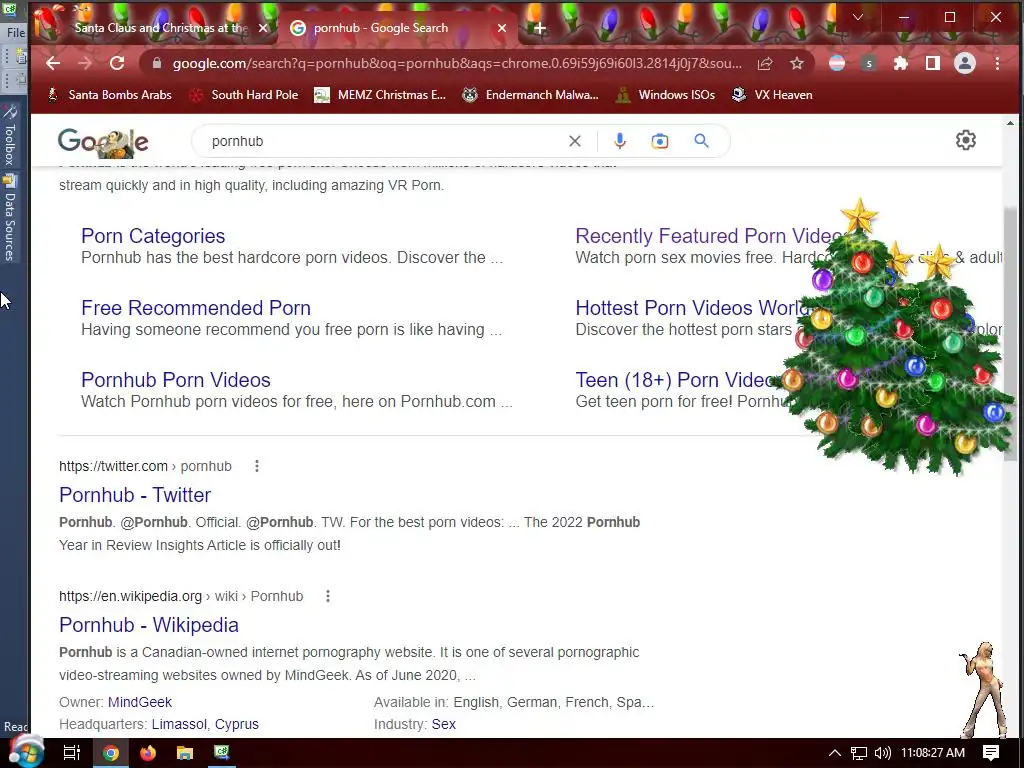
Task: Open File menu in the background window
Action: point(16,32)
